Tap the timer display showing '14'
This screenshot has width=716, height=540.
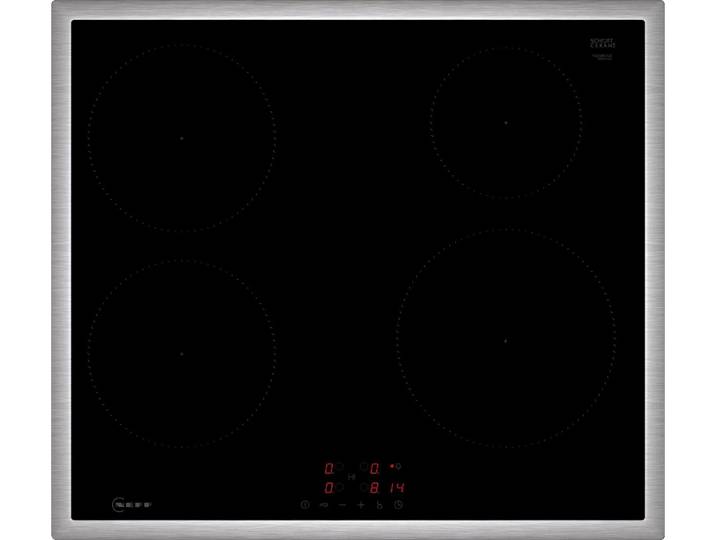point(397,488)
